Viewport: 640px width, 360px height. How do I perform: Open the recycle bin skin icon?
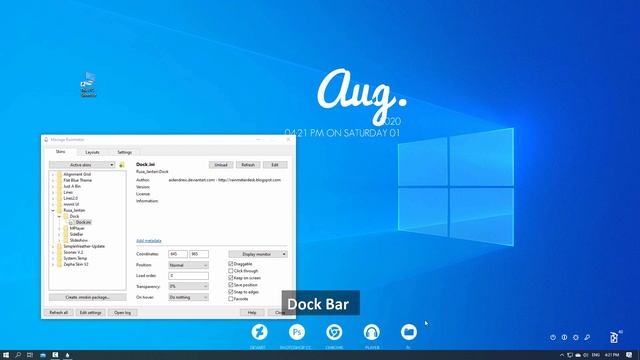(x=614, y=337)
